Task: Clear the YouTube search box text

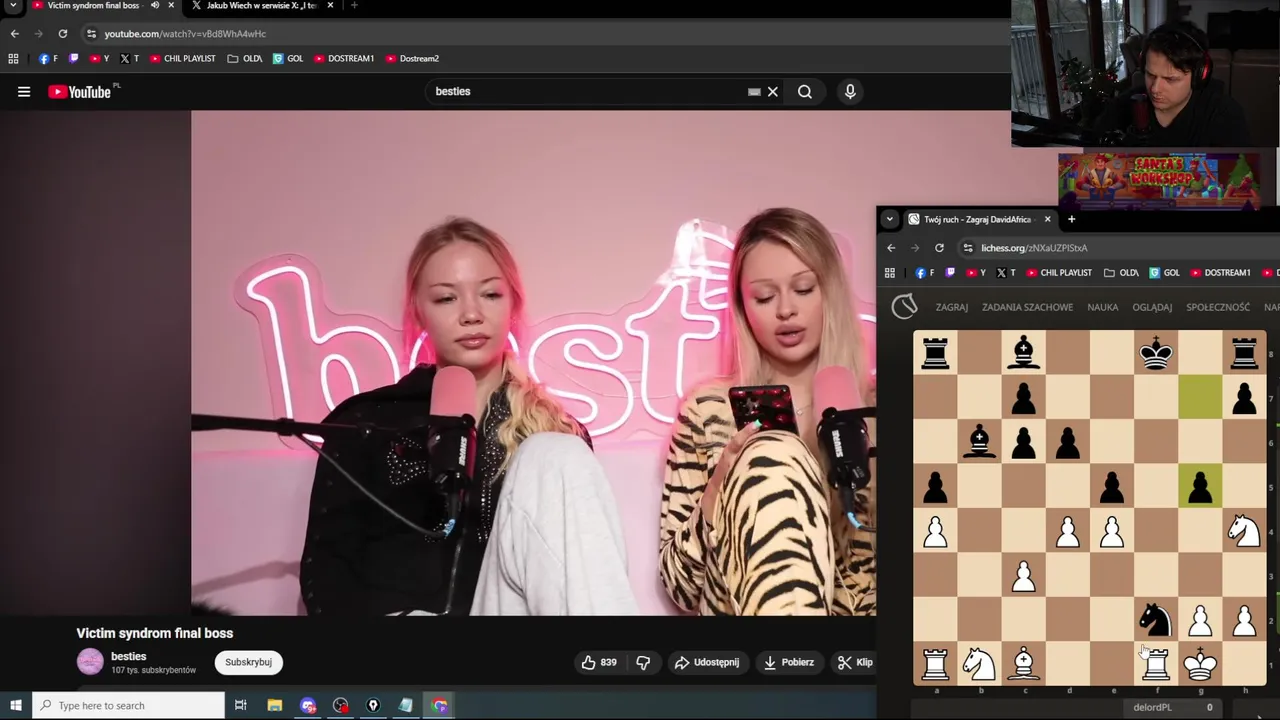Action: 772,92
